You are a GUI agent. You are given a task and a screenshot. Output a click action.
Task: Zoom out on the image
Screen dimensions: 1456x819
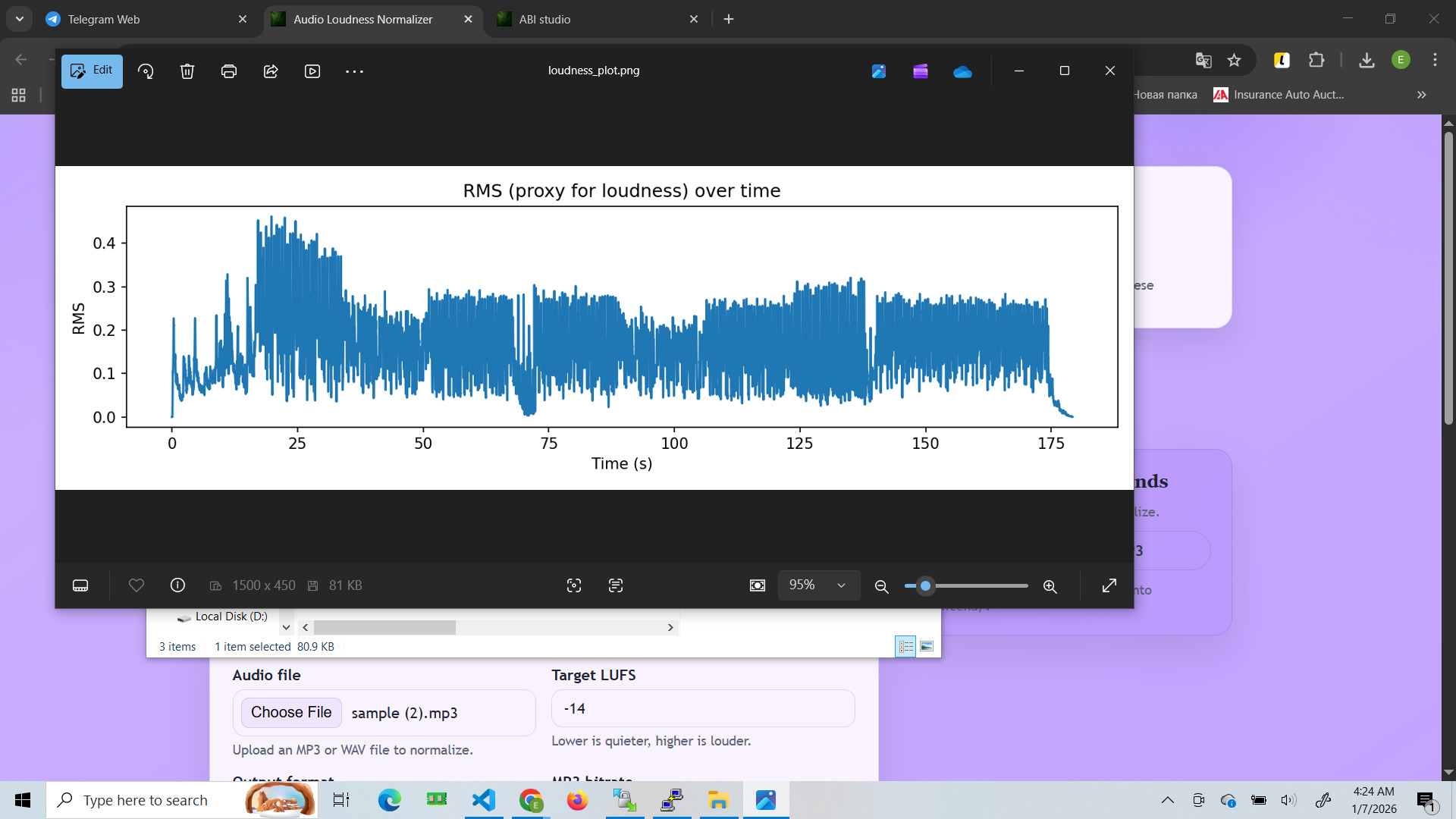(881, 585)
